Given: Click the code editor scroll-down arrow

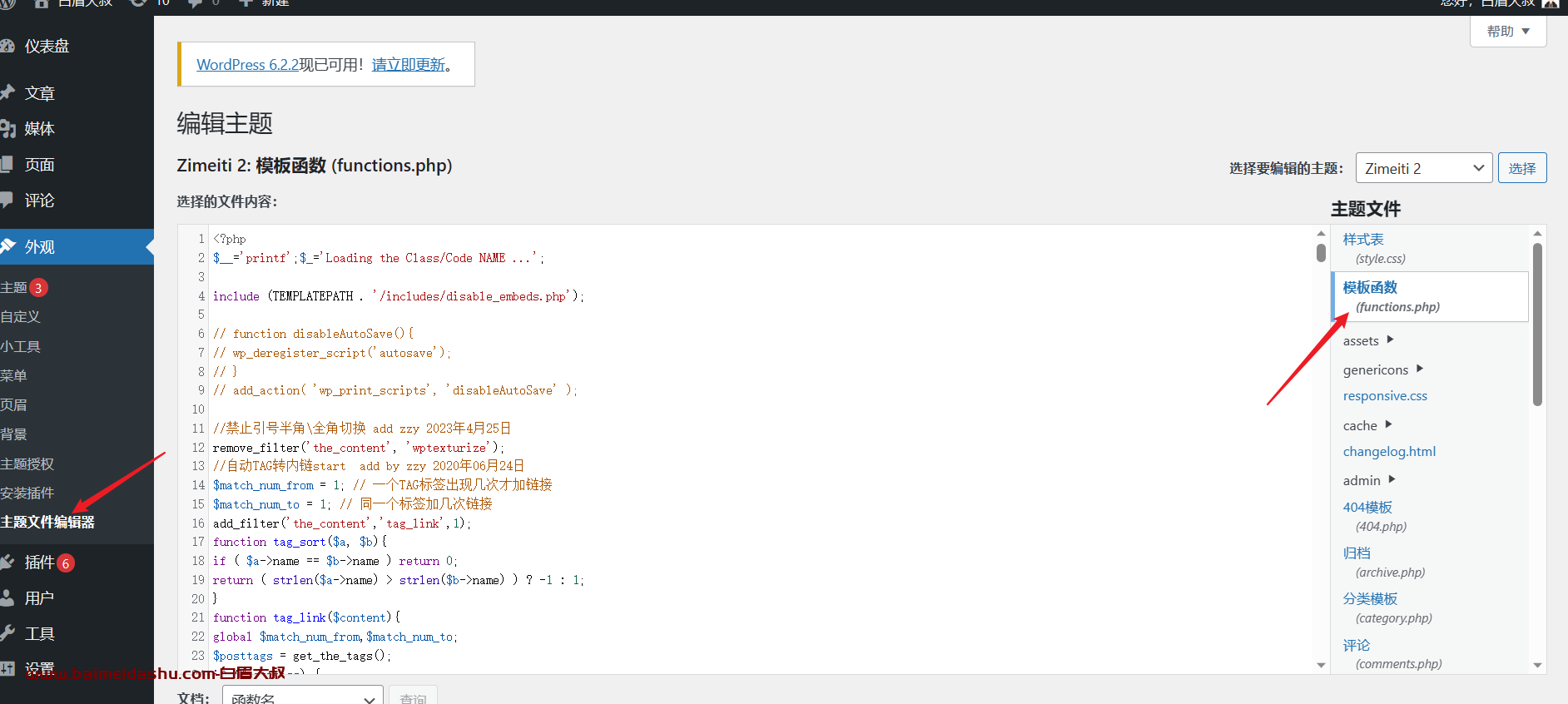Looking at the screenshot, I should click(x=1321, y=665).
